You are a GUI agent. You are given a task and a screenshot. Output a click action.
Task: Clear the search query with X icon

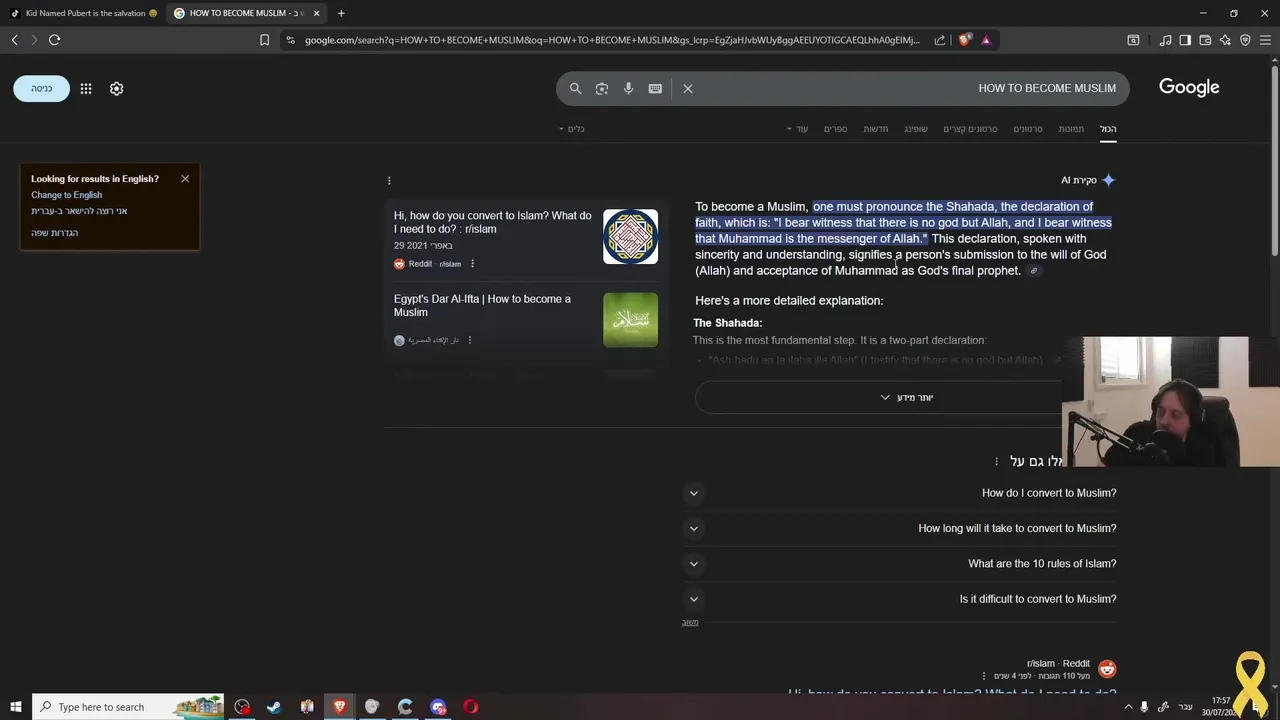click(688, 88)
